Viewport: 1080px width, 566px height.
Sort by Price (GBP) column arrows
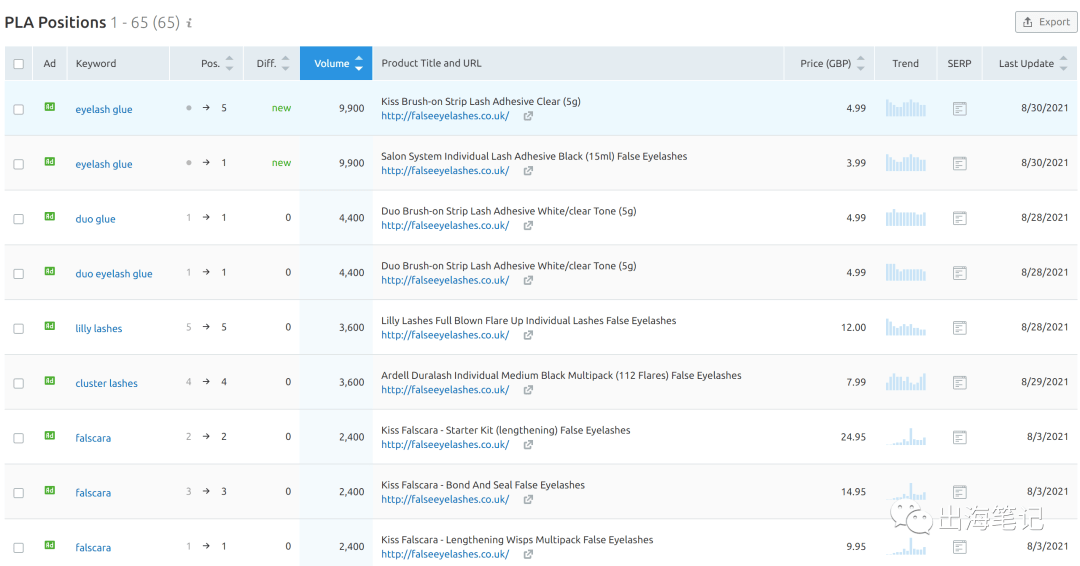(860, 63)
